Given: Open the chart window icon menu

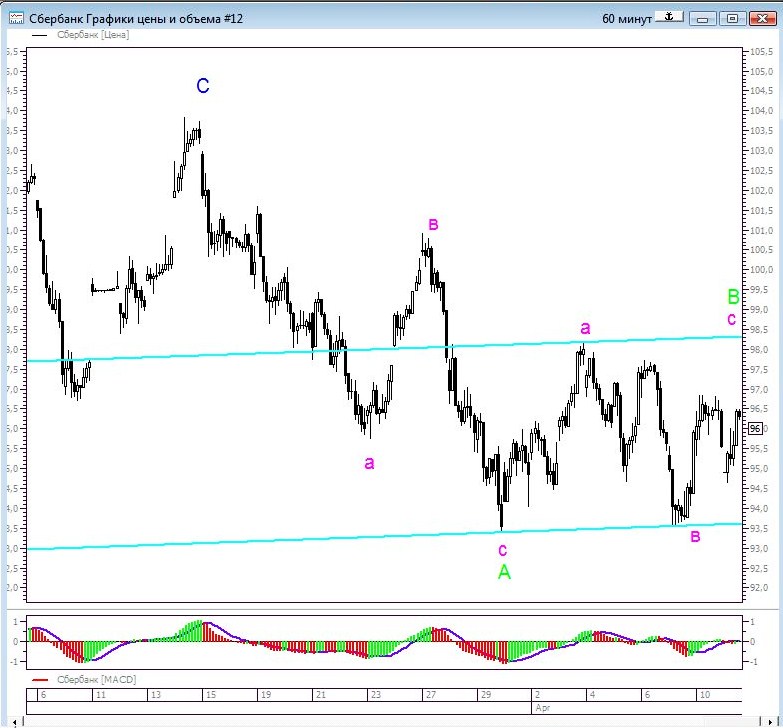Looking at the screenshot, I should (16, 18).
